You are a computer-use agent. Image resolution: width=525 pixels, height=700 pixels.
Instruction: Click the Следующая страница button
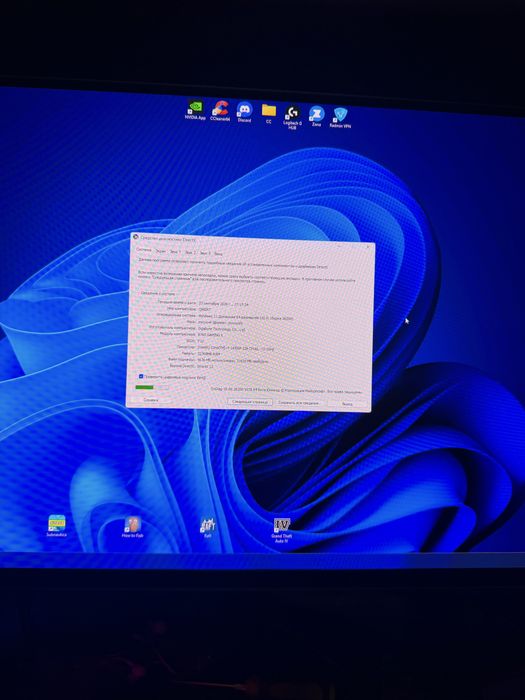[250, 402]
